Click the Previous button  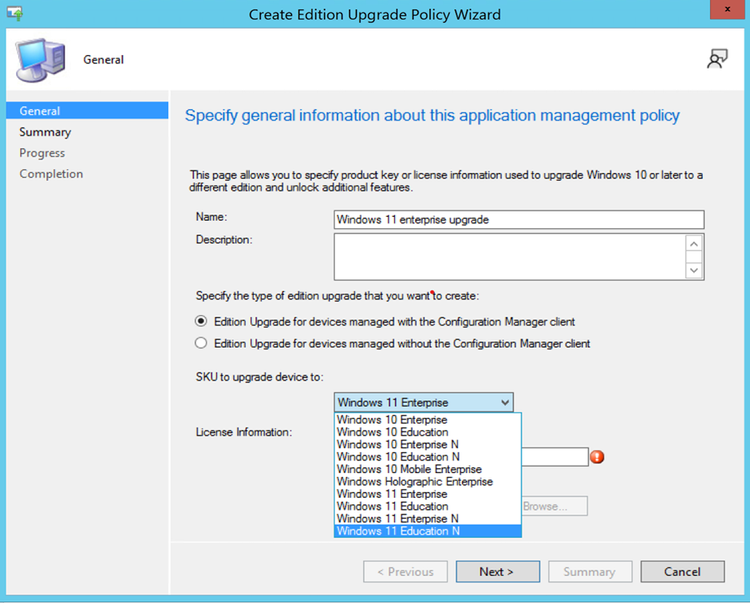406,571
